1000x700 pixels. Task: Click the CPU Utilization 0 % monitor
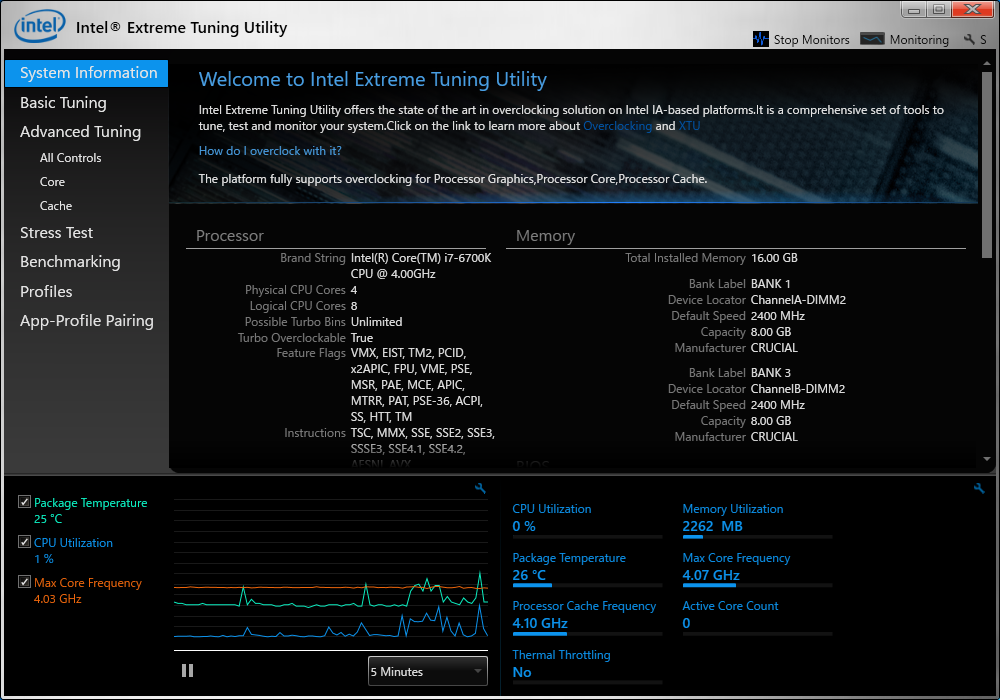tap(587, 520)
